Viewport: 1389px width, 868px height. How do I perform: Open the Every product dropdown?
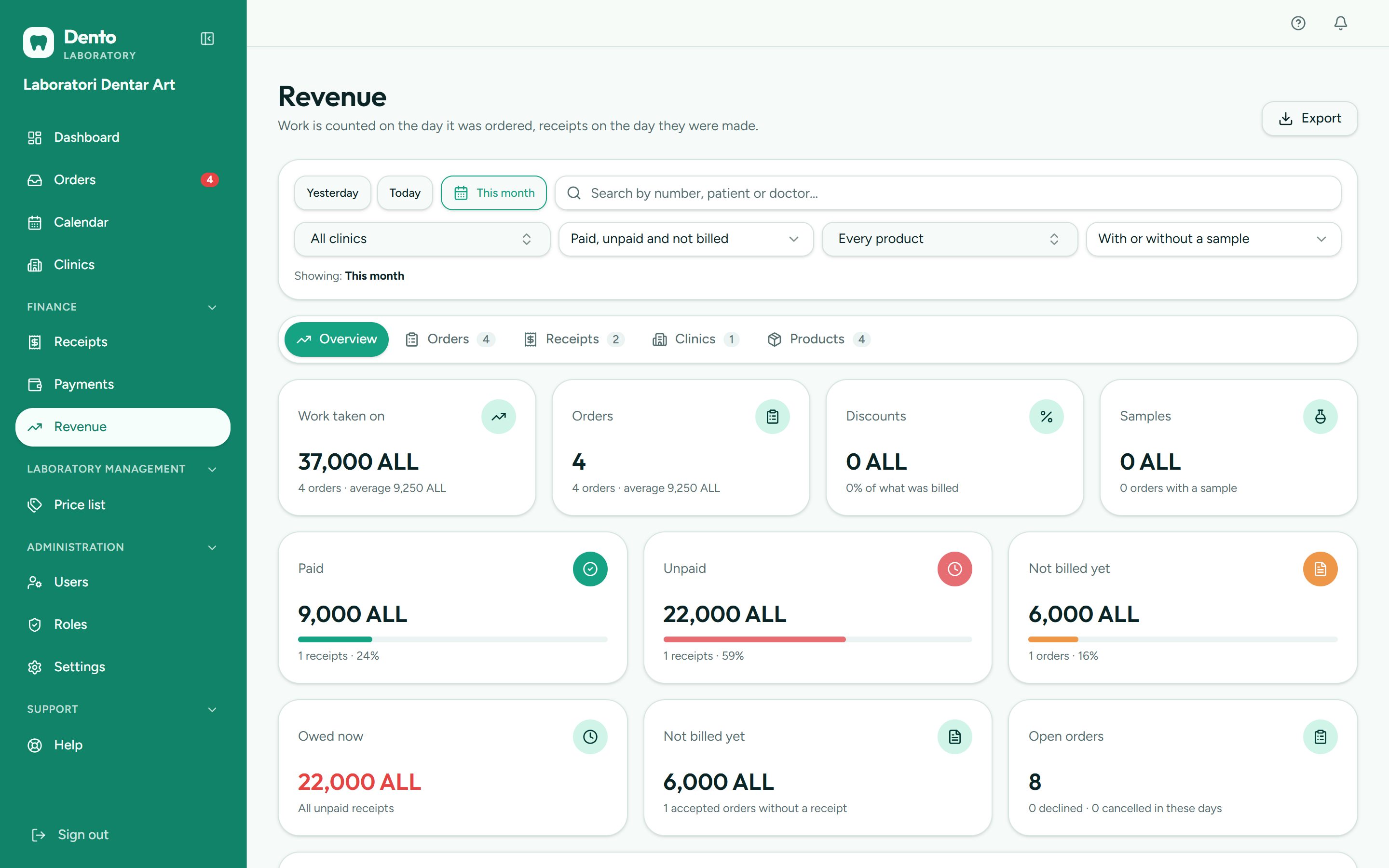tap(949, 239)
